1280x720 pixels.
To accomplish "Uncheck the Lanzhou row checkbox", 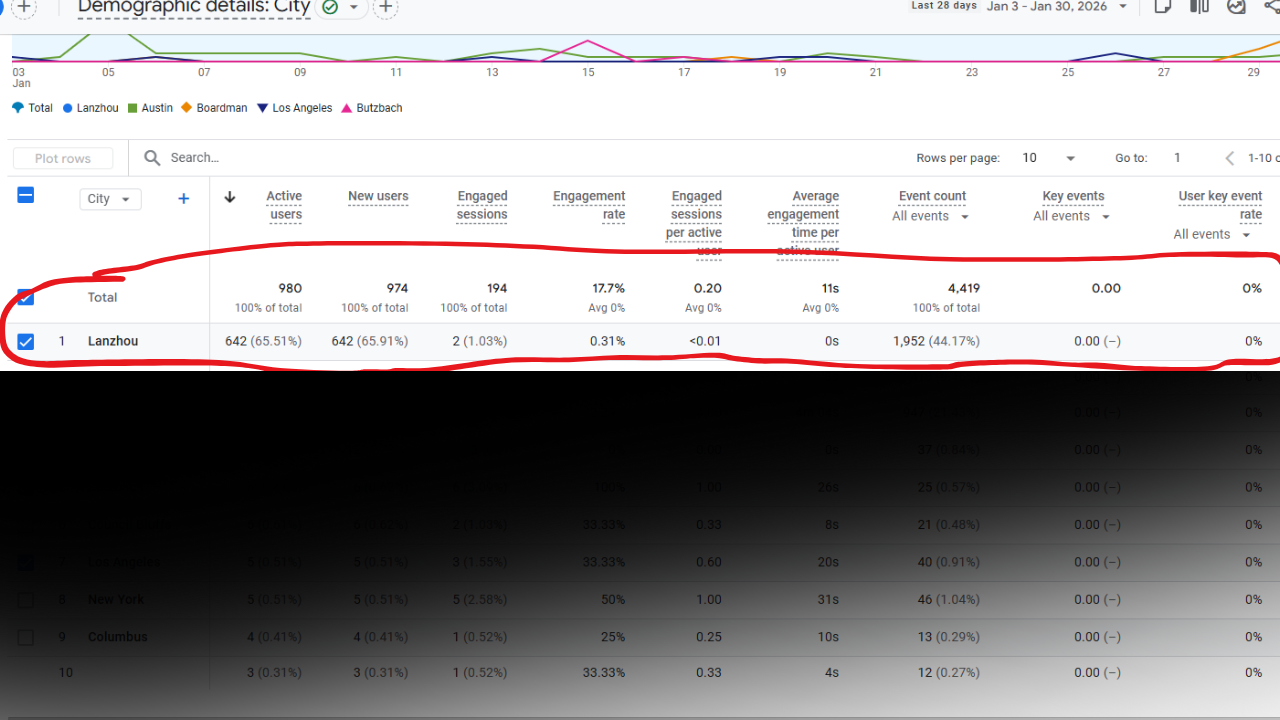I will click(26, 341).
